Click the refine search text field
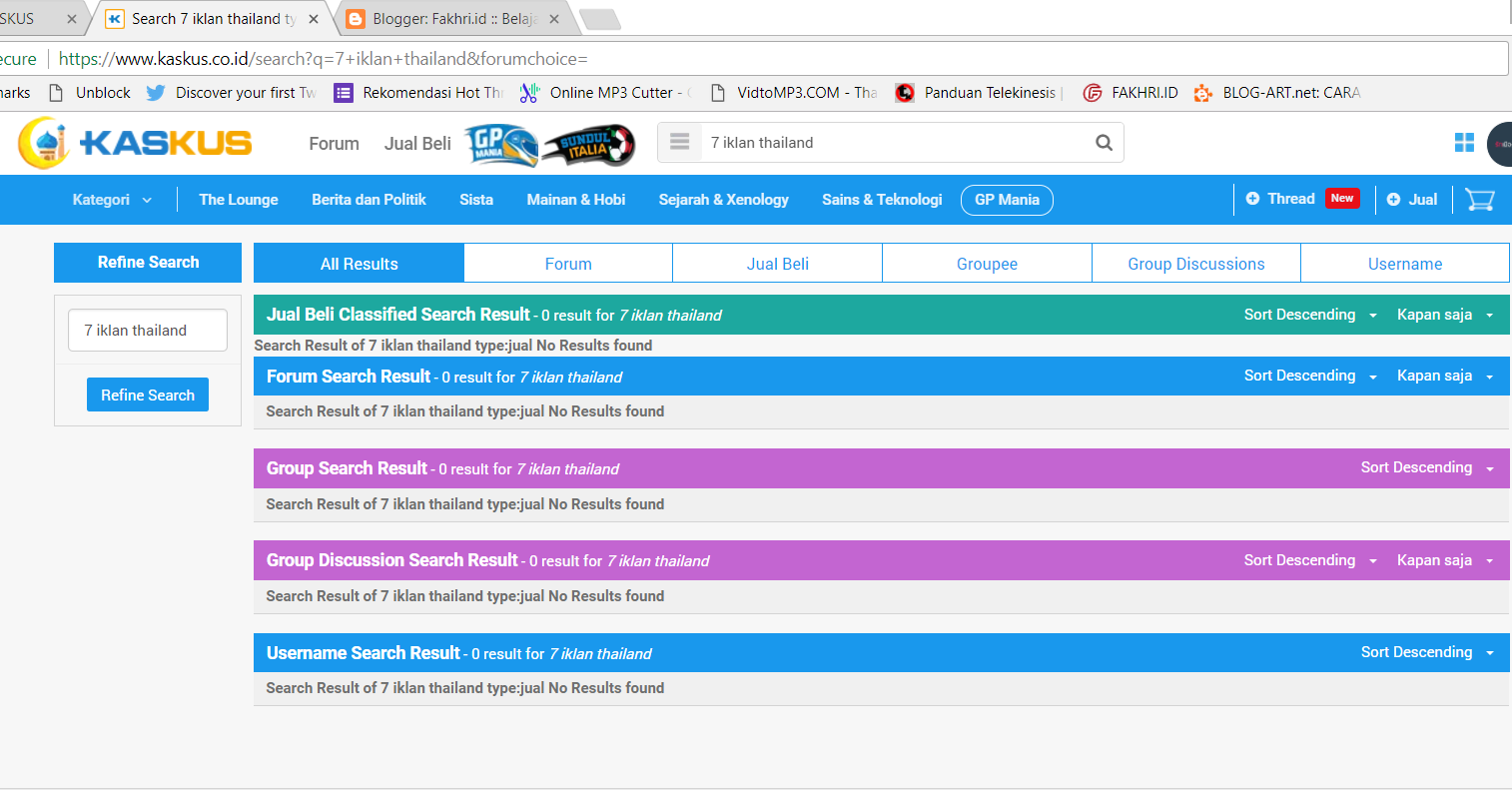This screenshot has width=1512, height=790. coord(148,331)
